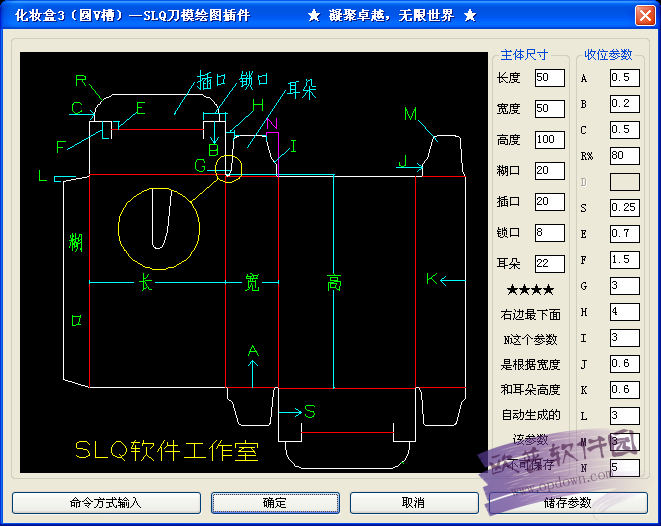Click the R% parameter label

(x=587, y=156)
